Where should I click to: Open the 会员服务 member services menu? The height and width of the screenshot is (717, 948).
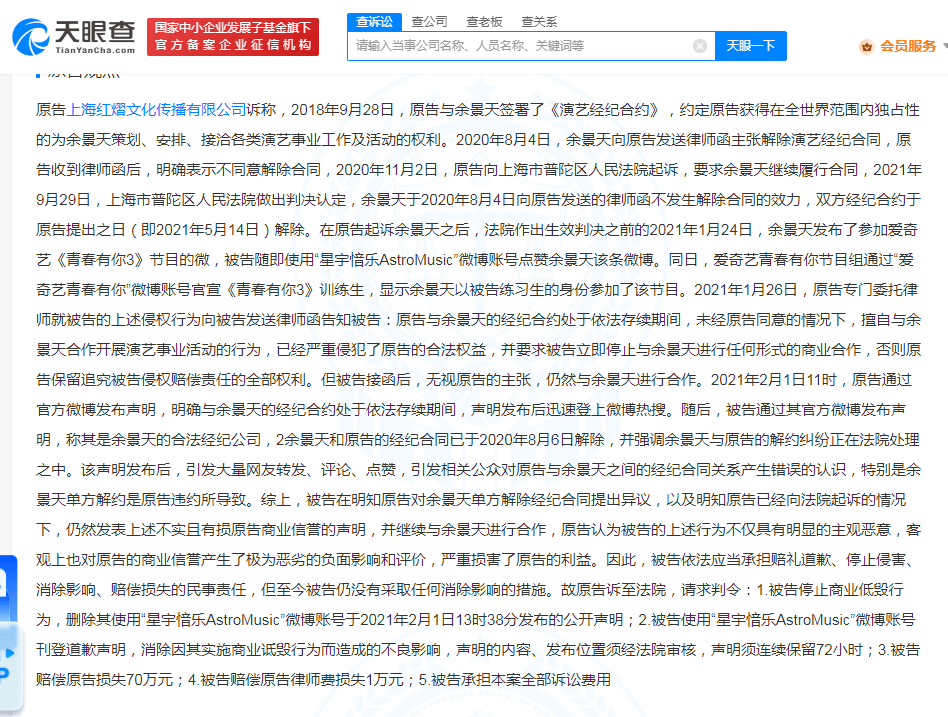point(907,47)
